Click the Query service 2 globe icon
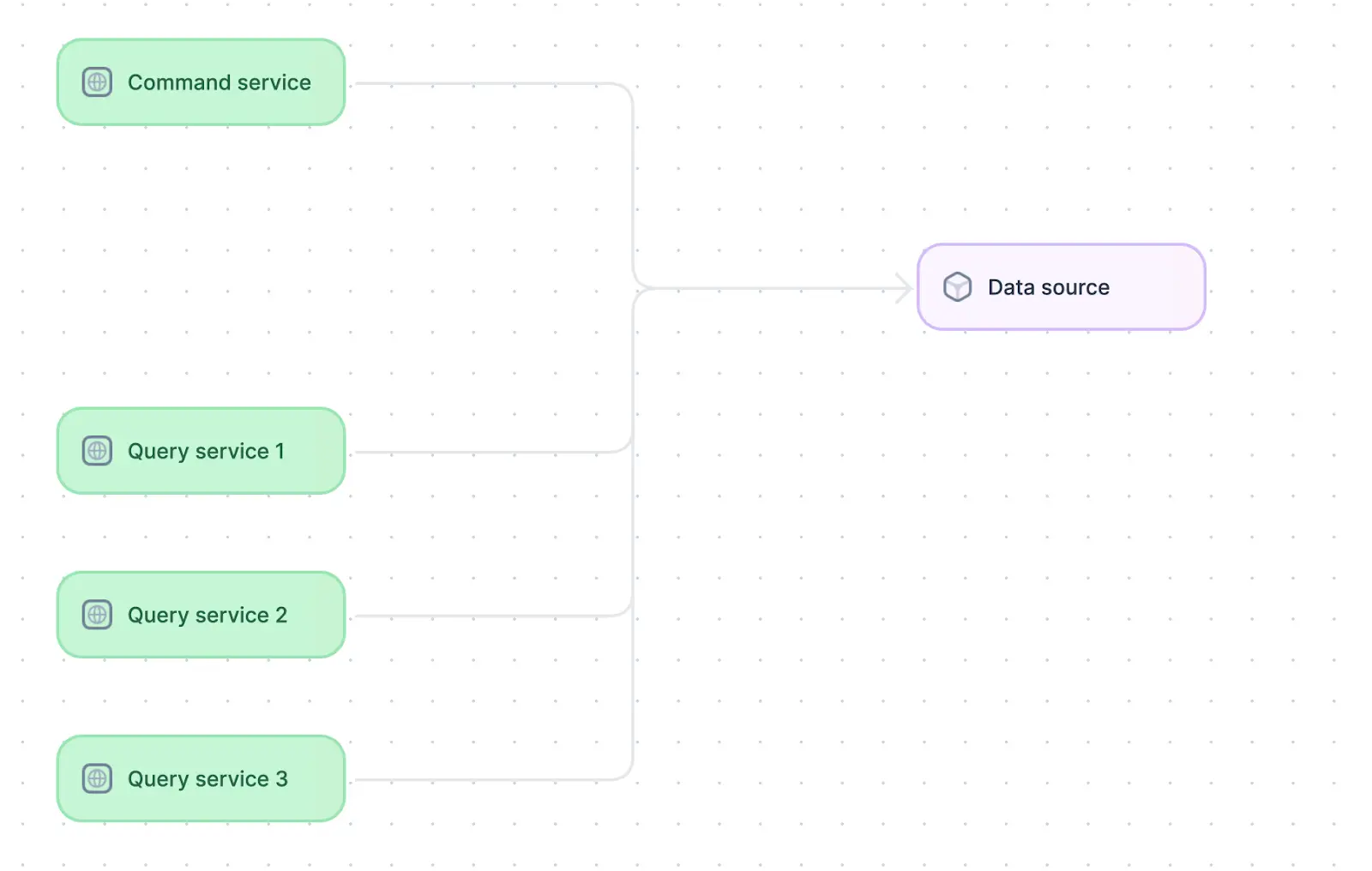The height and width of the screenshot is (871, 1372). pos(97,615)
